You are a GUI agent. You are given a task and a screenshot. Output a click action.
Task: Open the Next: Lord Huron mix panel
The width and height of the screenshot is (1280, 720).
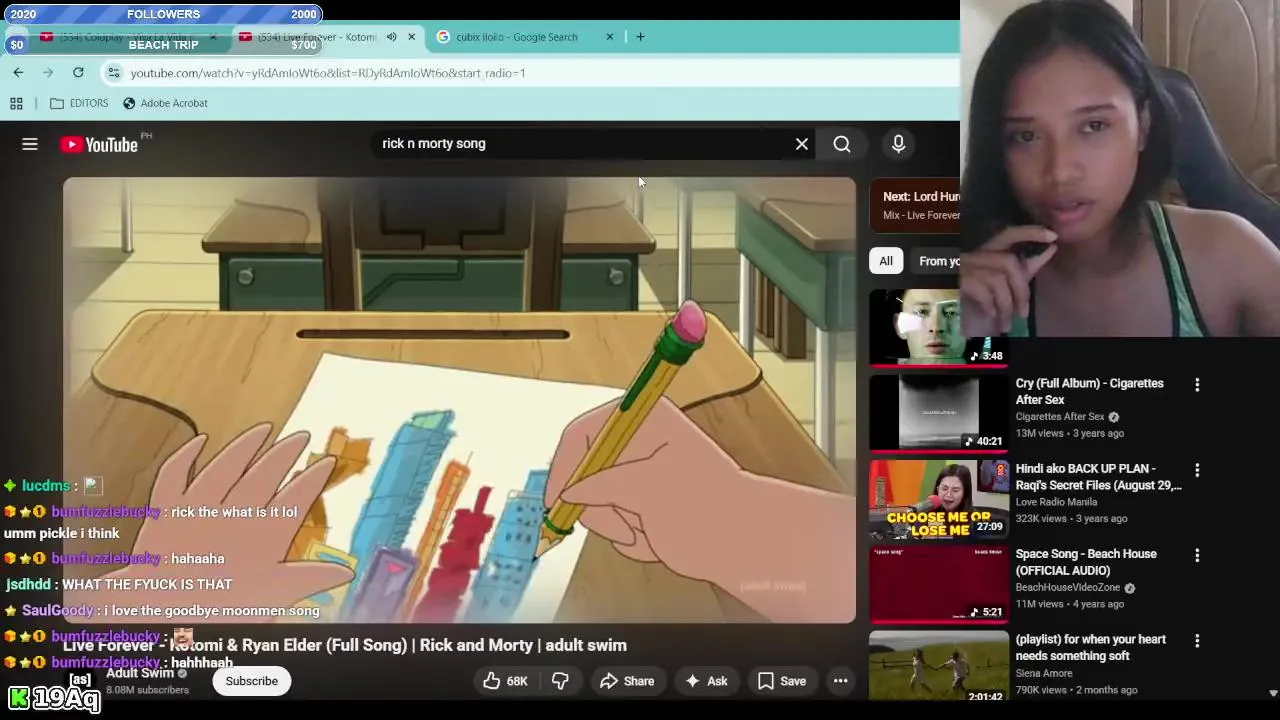[915, 205]
